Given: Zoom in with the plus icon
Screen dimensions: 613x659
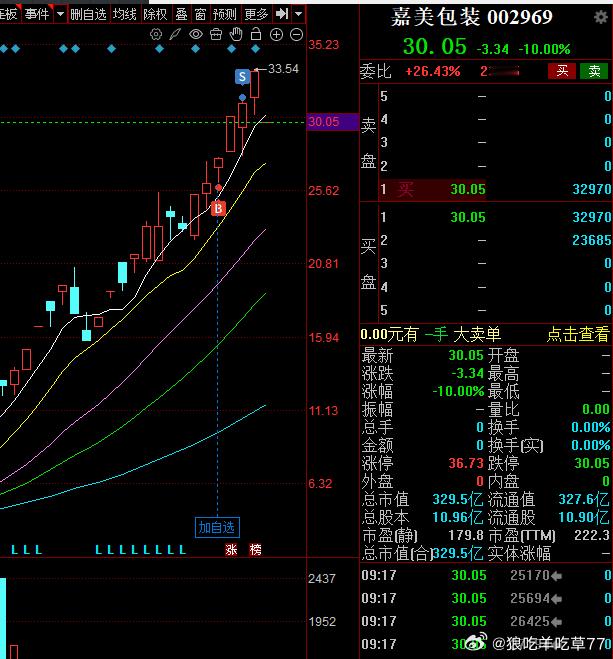Looking at the screenshot, I should pos(276,34).
